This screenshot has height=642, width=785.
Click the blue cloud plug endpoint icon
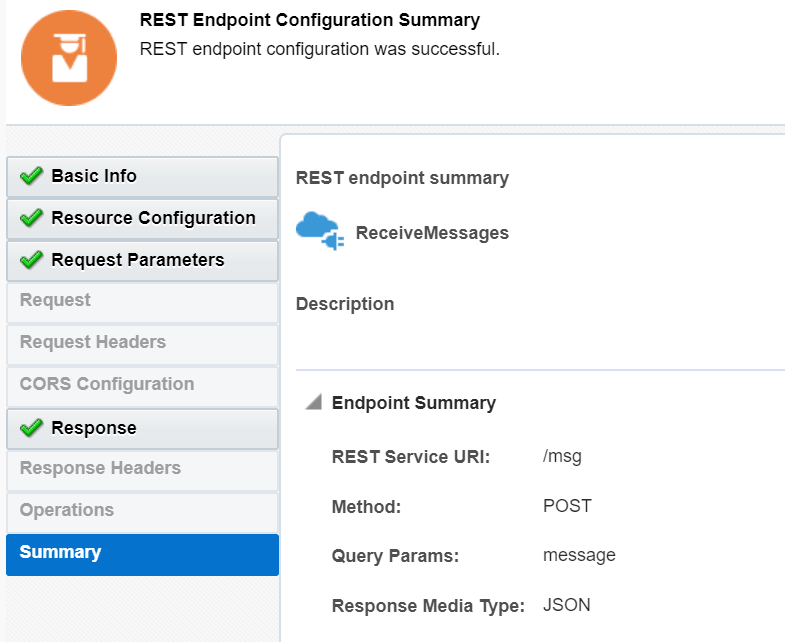[x=319, y=231]
